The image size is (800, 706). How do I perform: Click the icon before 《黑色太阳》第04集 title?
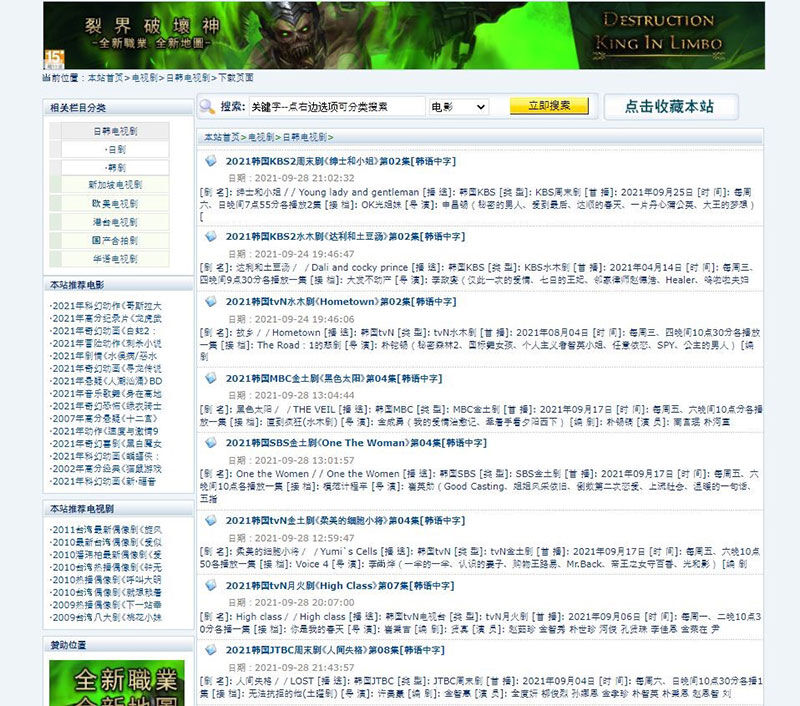[212, 380]
